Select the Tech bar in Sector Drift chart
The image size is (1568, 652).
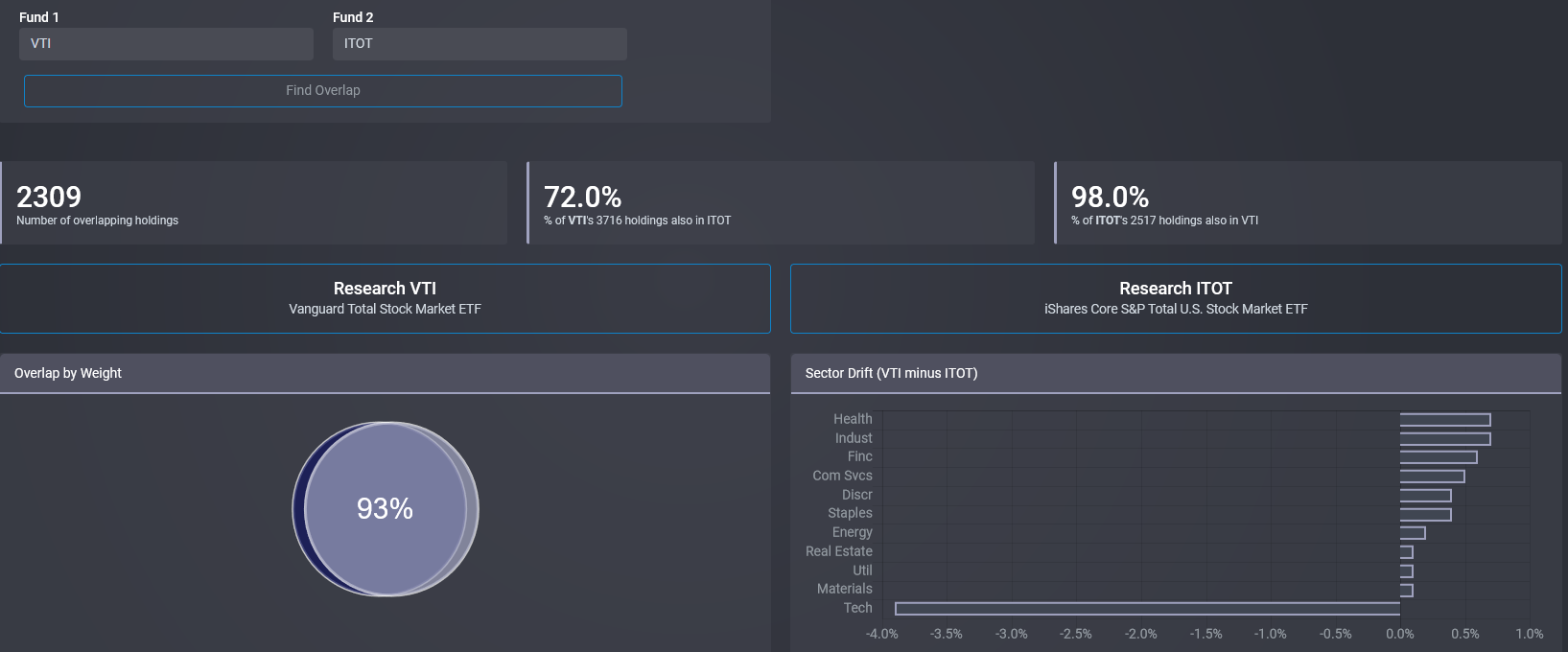point(1147,609)
